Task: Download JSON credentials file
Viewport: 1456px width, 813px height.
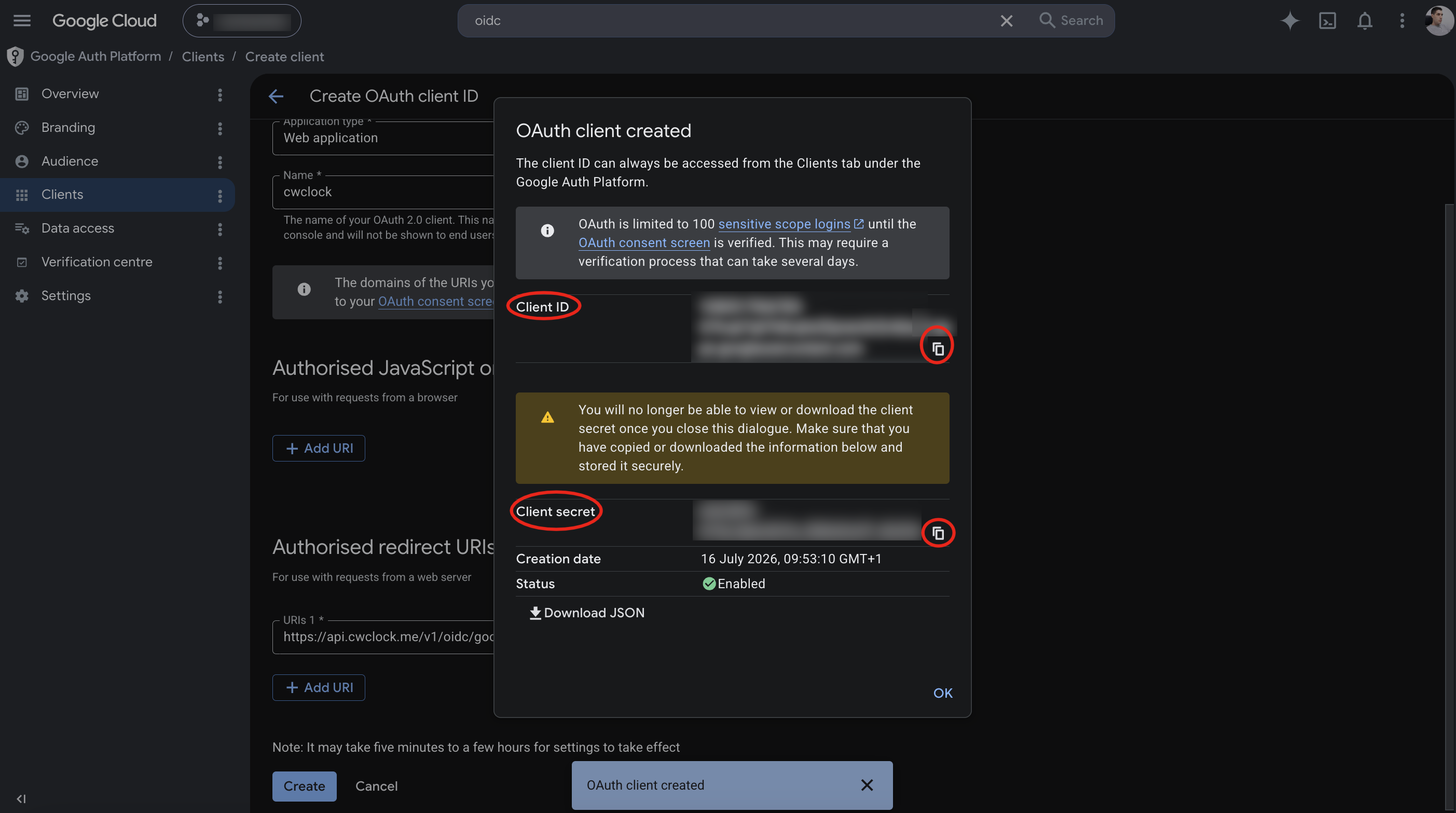Action: click(x=587, y=613)
